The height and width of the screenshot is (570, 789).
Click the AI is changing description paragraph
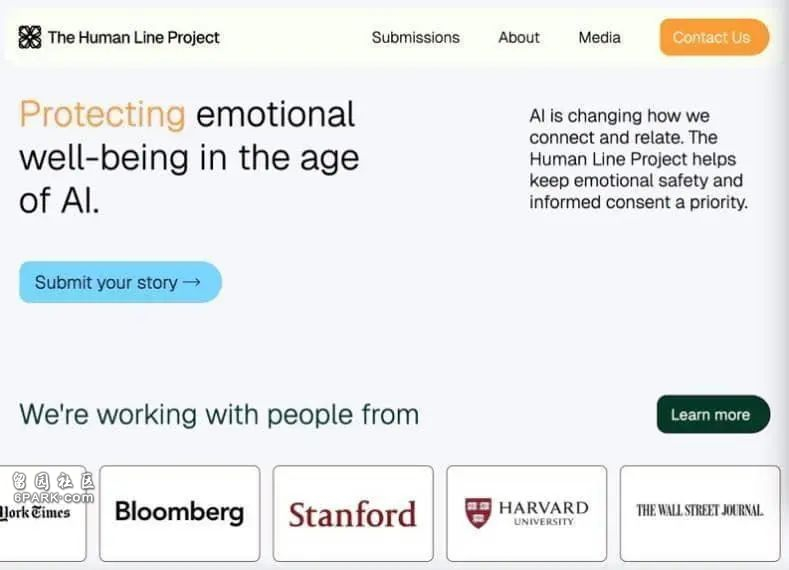pyautogui.click(x=638, y=159)
